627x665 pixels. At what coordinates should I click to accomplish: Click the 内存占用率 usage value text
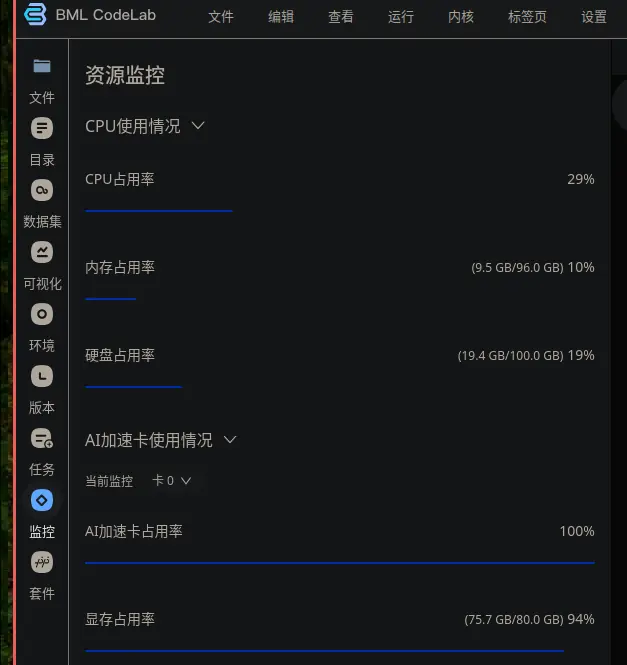(x=533, y=268)
